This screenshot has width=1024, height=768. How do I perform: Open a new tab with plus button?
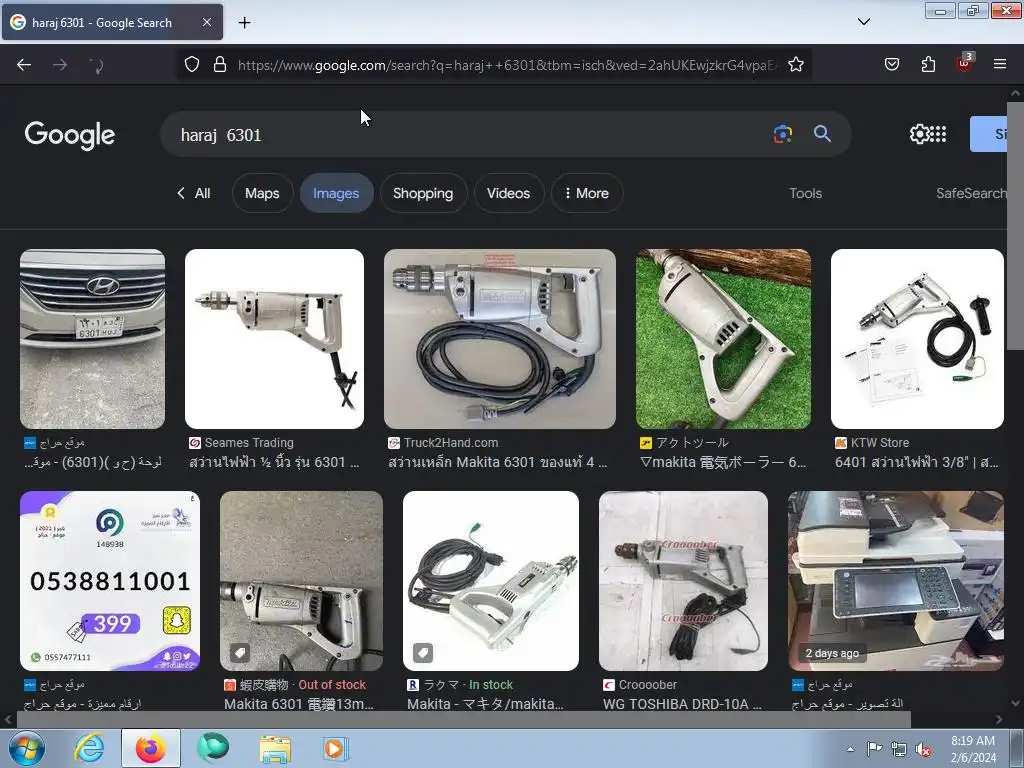pos(244,23)
